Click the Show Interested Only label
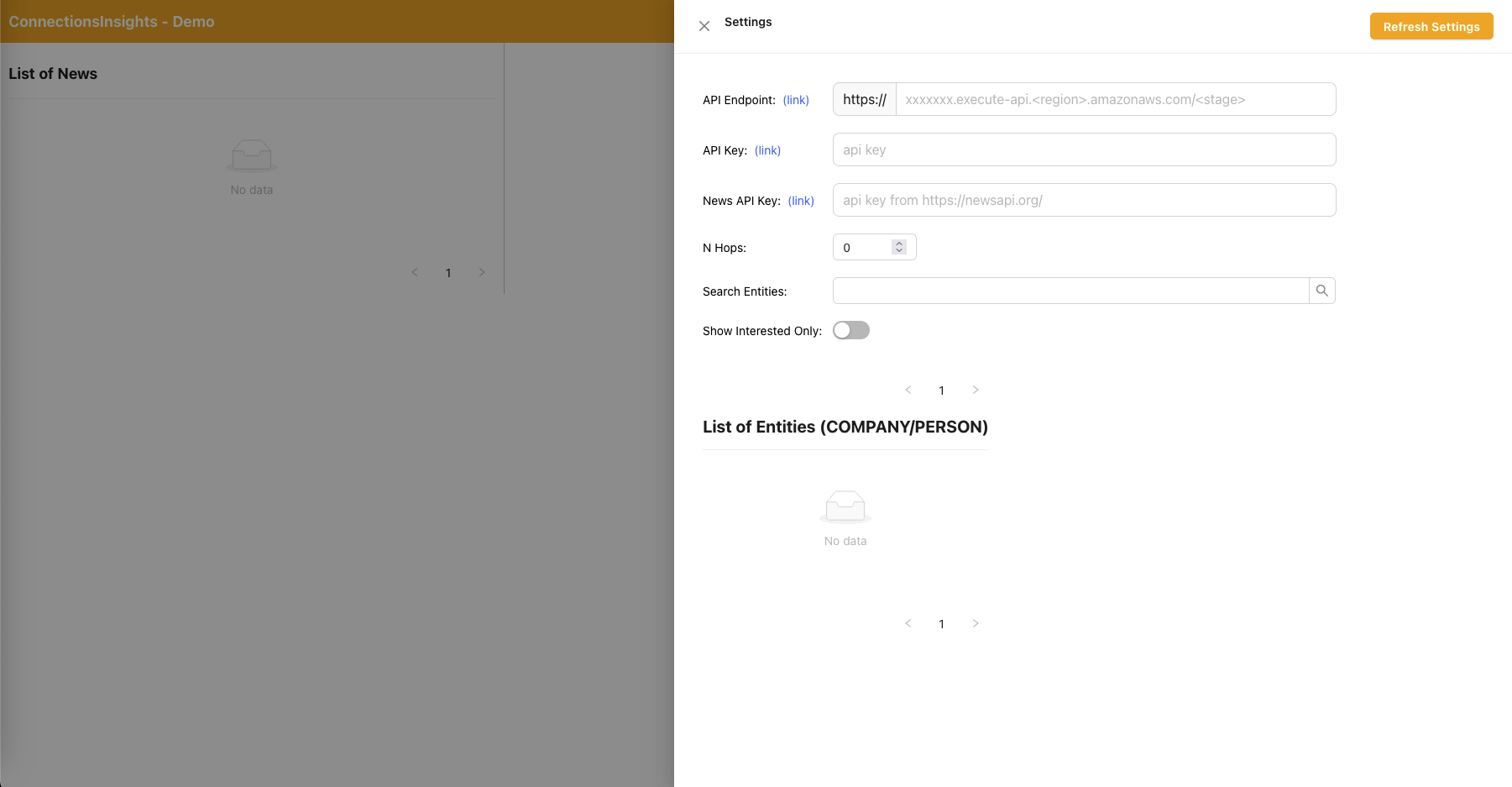Viewport: 1512px width, 787px height. point(762,331)
